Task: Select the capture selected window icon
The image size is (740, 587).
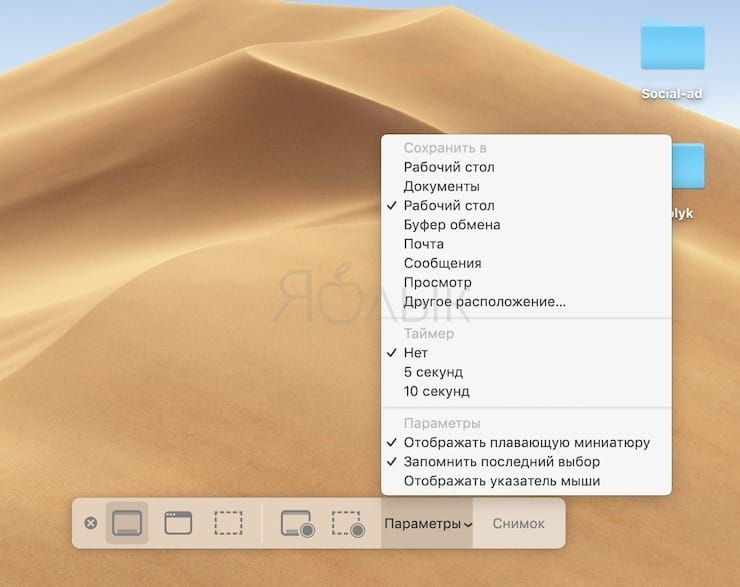Action: tap(178, 523)
